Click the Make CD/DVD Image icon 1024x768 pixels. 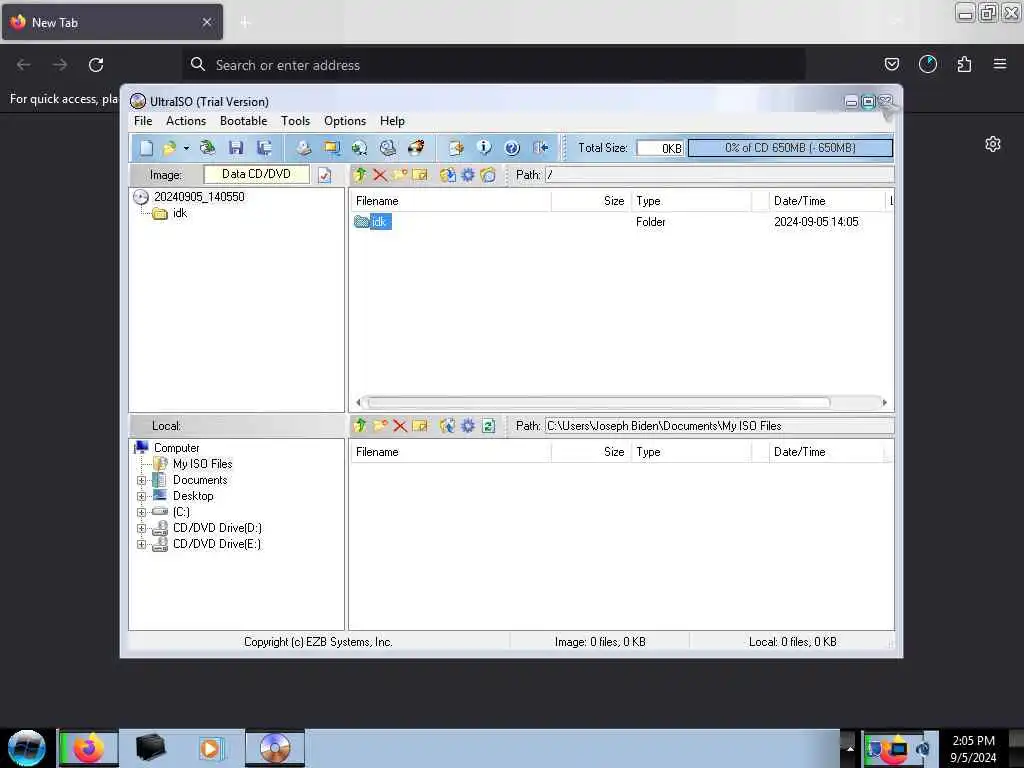(304, 148)
